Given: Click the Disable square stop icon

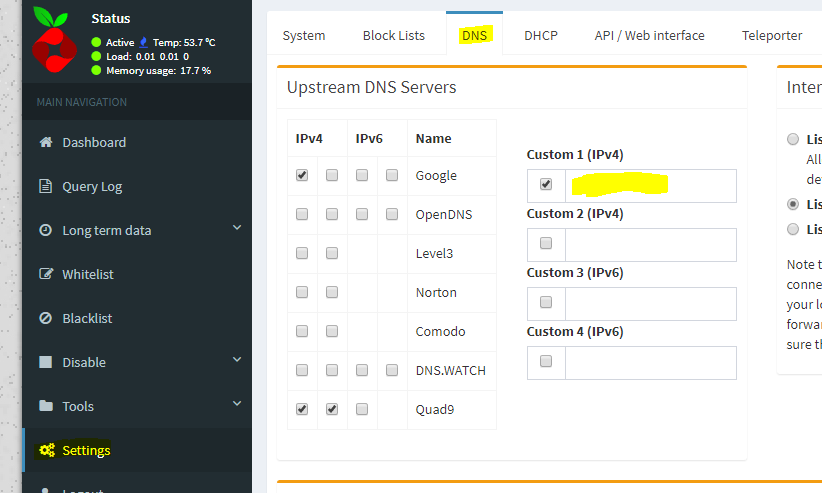Looking at the screenshot, I should point(46,362).
